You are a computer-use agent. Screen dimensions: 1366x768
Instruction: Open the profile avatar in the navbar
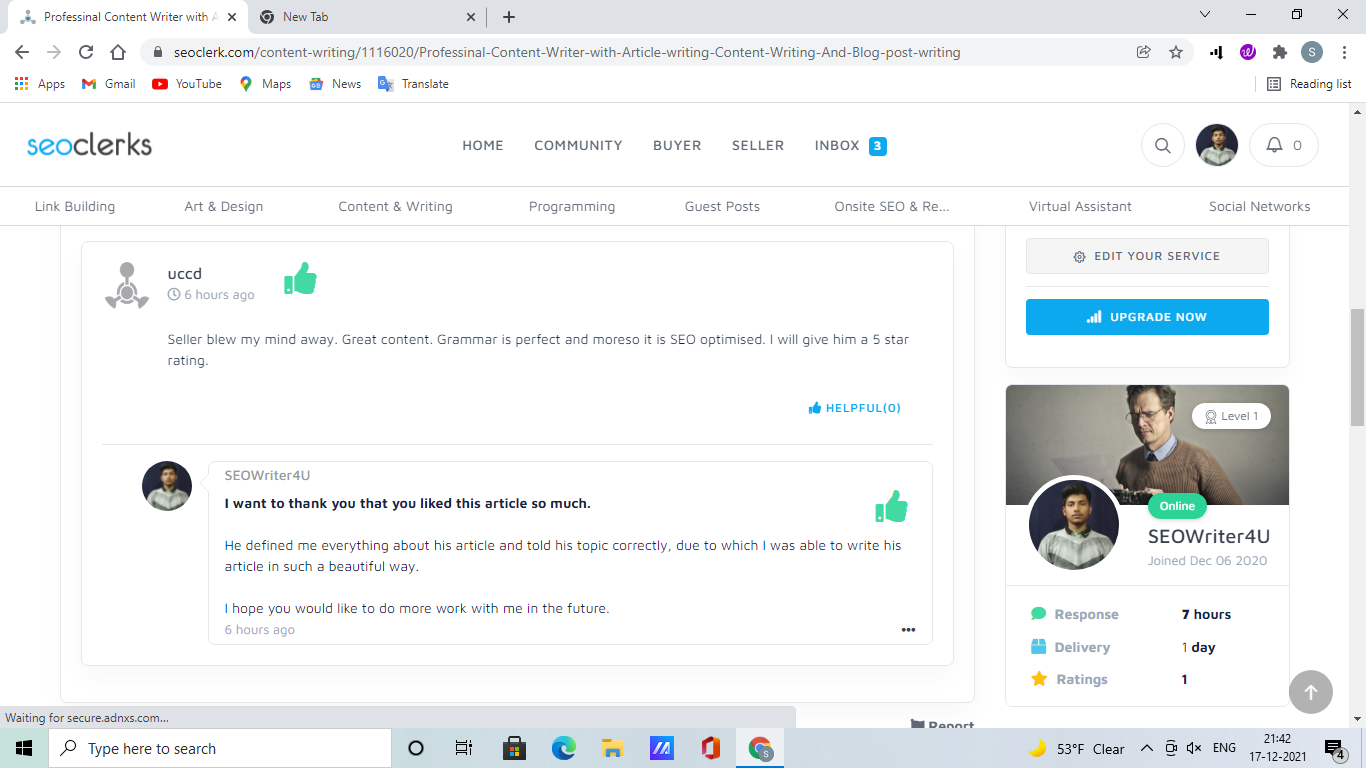[1216, 145]
